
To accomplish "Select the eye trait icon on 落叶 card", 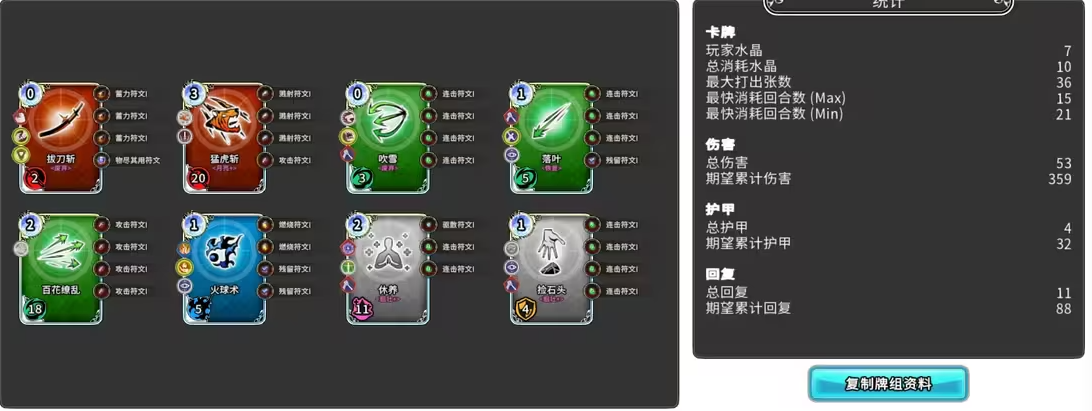I will 512,155.
